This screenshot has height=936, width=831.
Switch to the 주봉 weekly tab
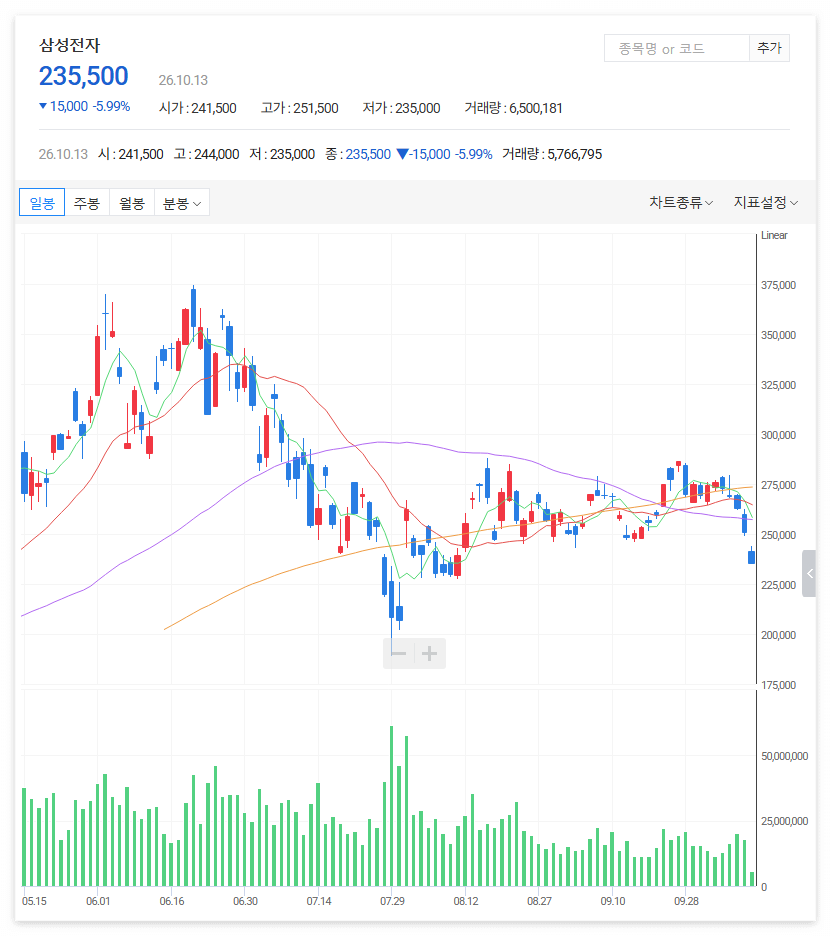coord(87,203)
